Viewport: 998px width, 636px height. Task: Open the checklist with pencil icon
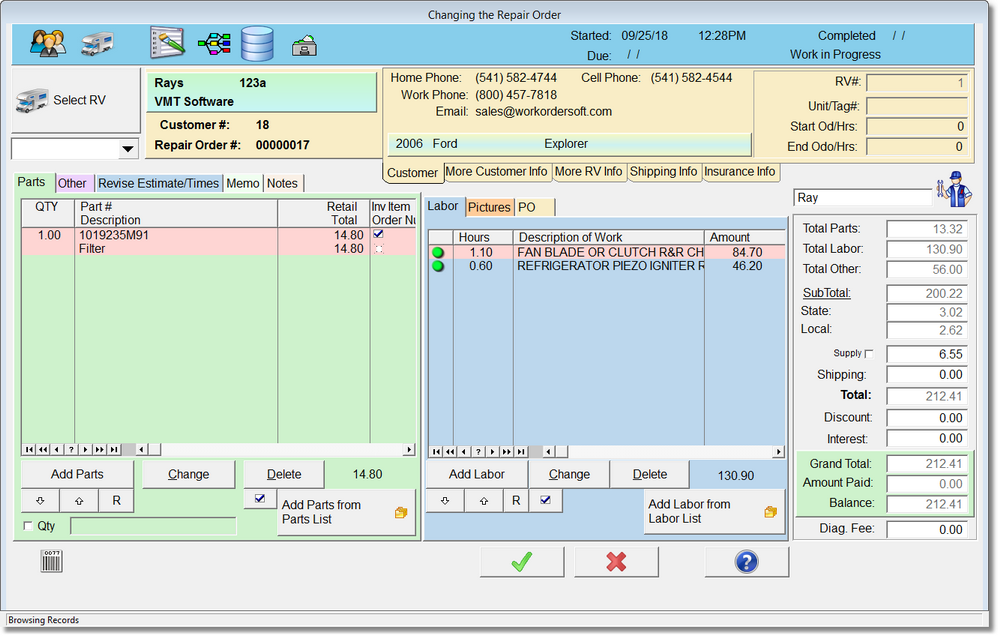167,44
